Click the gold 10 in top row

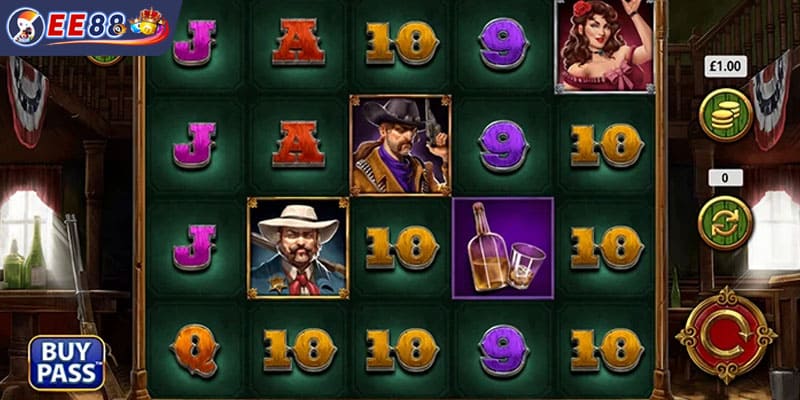coord(402,43)
